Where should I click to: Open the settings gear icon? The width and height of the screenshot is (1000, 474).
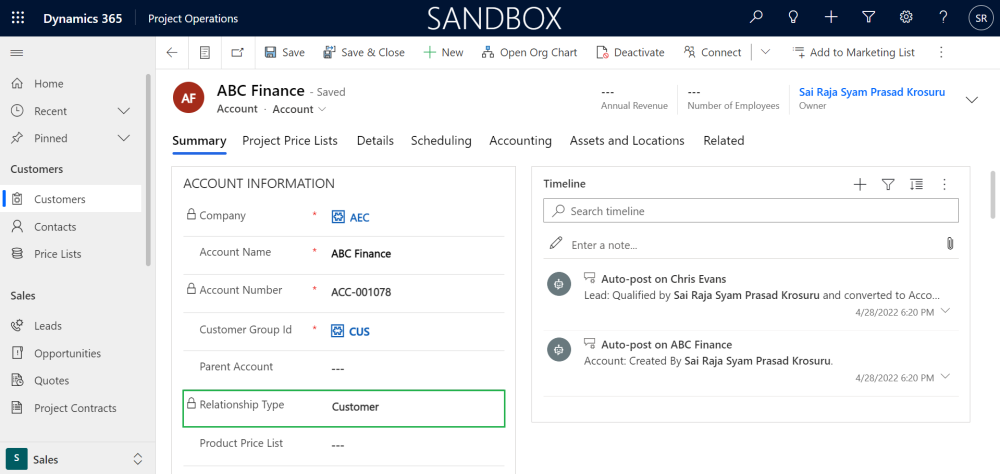tap(906, 17)
